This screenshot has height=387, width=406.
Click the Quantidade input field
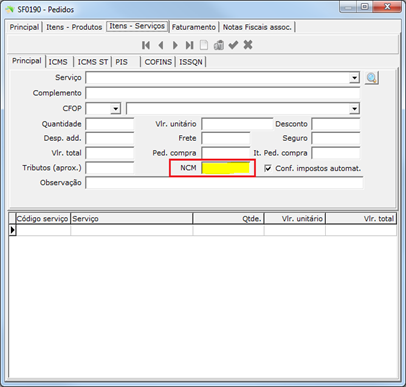pos(110,124)
